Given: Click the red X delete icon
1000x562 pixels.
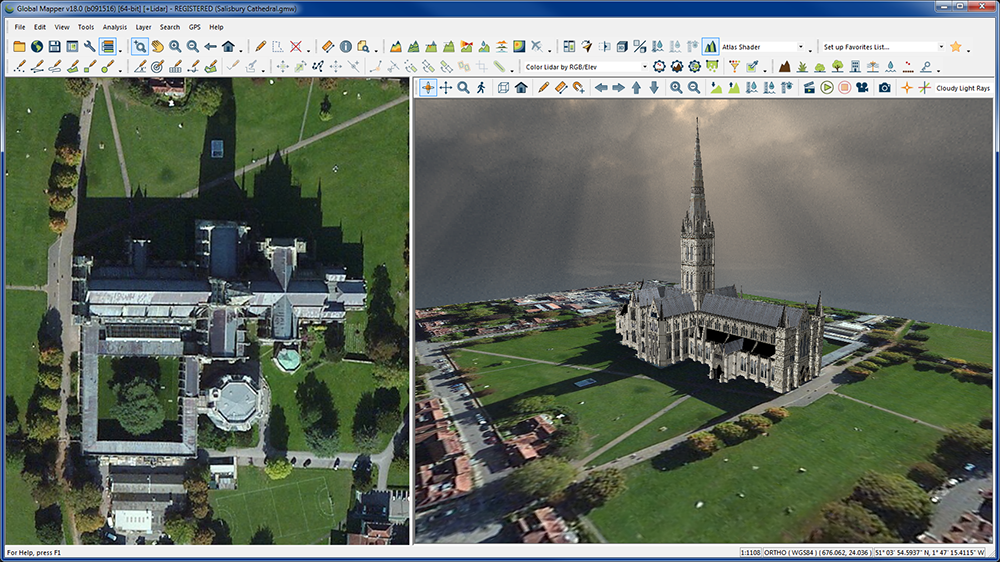Looking at the screenshot, I should (295, 47).
